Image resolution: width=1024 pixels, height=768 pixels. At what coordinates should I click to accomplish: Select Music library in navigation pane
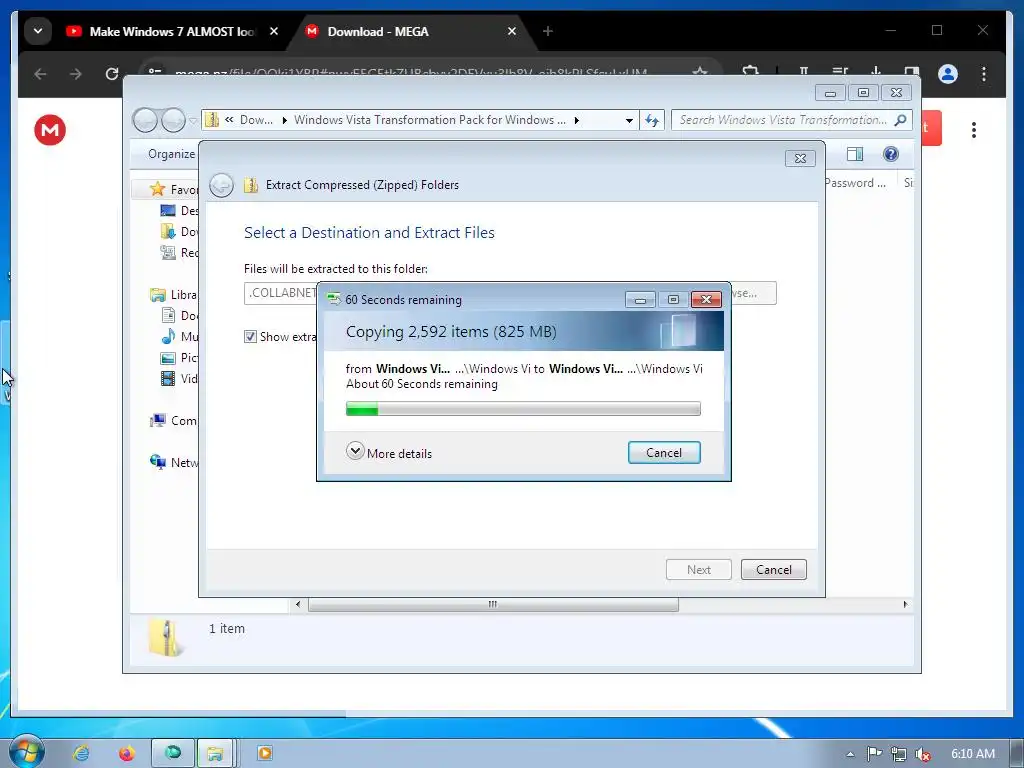click(x=180, y=336)
